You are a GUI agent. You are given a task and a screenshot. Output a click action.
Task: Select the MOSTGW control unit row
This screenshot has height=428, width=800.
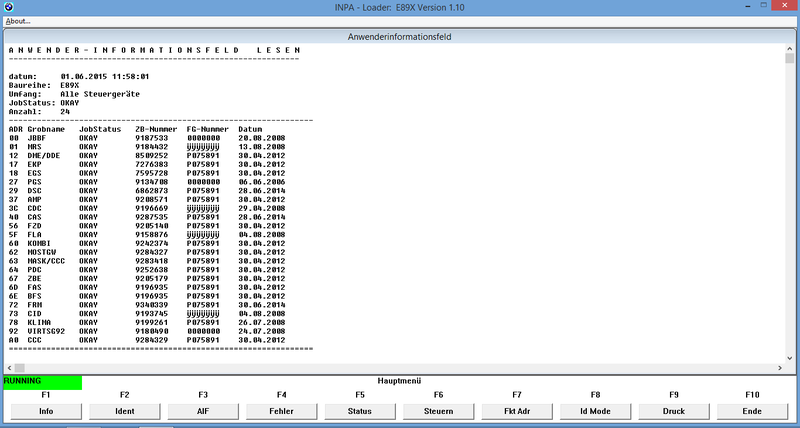pyautogui.click(x=147, y=253)
